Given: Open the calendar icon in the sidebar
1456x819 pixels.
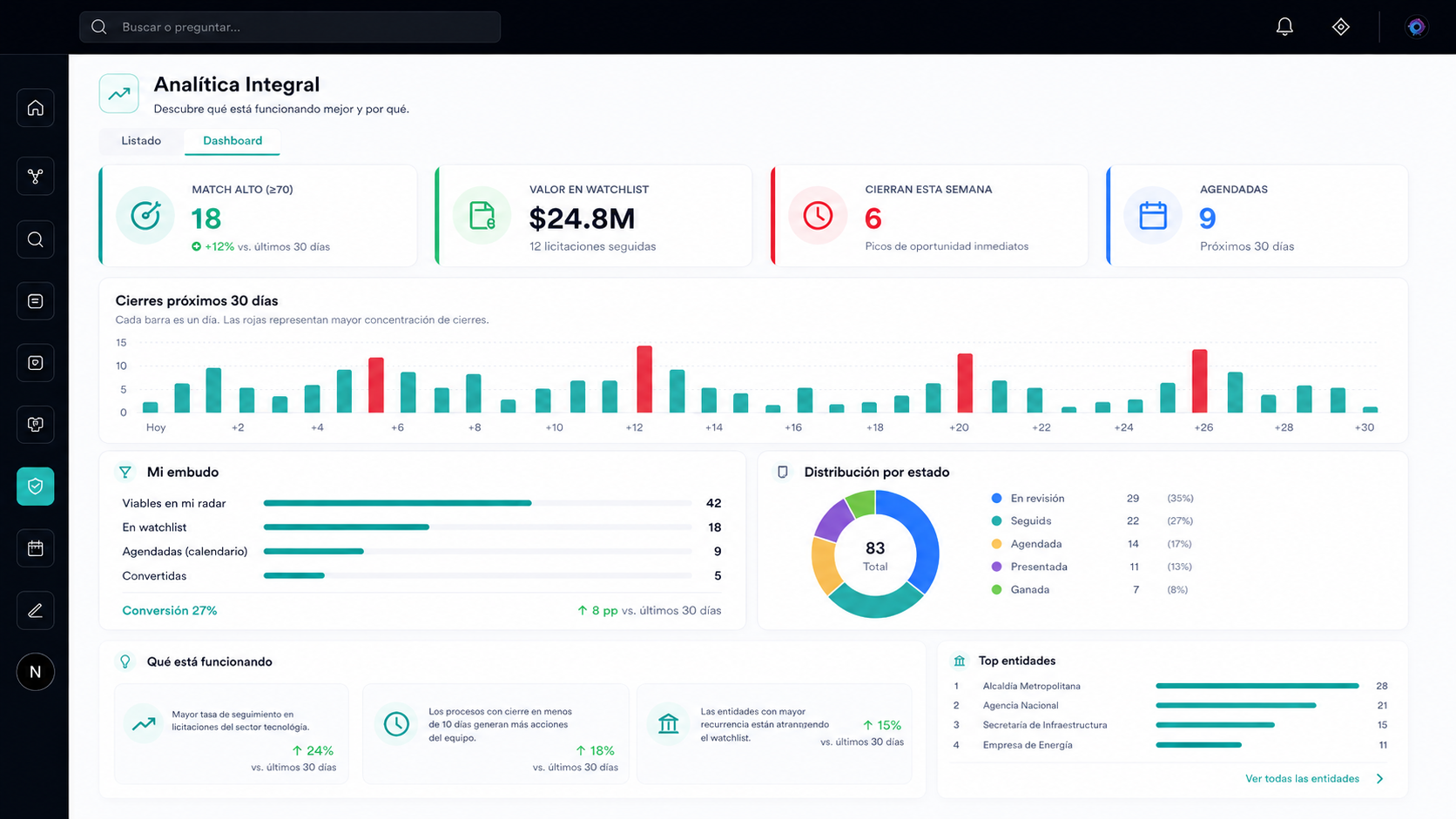Looking at the screenshot, I should pos(36,548).
